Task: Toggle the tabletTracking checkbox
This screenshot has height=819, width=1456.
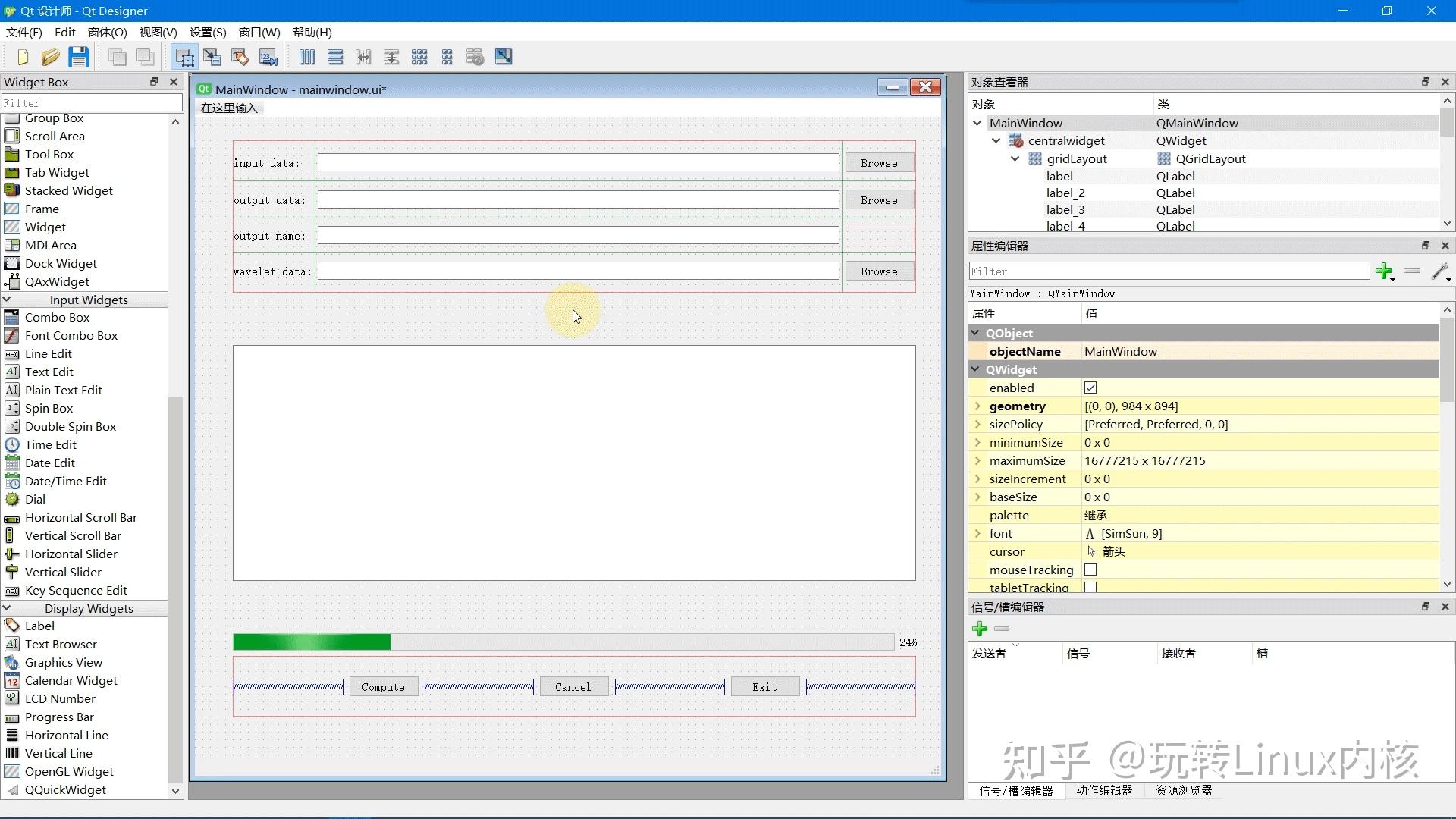Action: (x=1090, y=587)
